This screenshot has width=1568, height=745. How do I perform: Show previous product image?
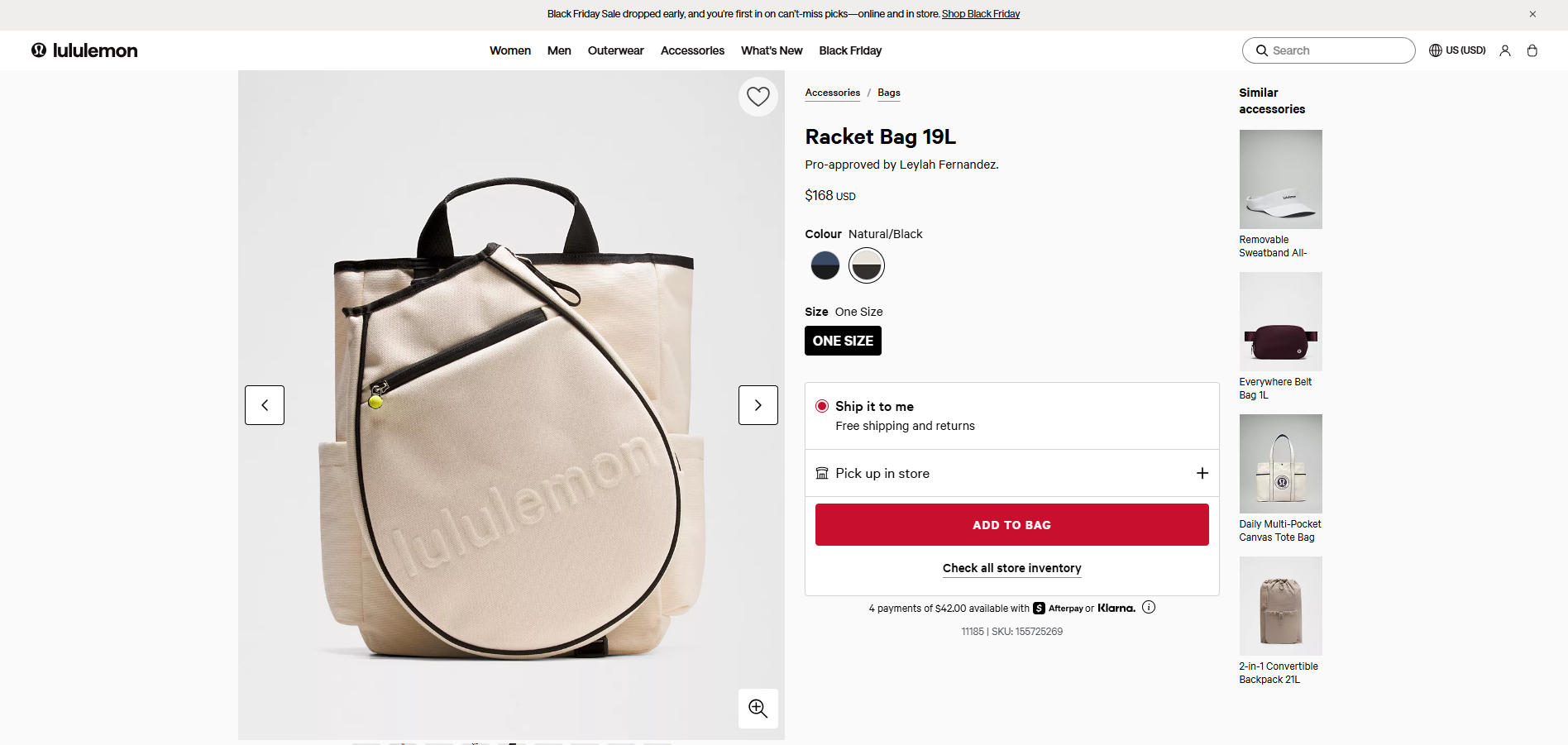265,405
